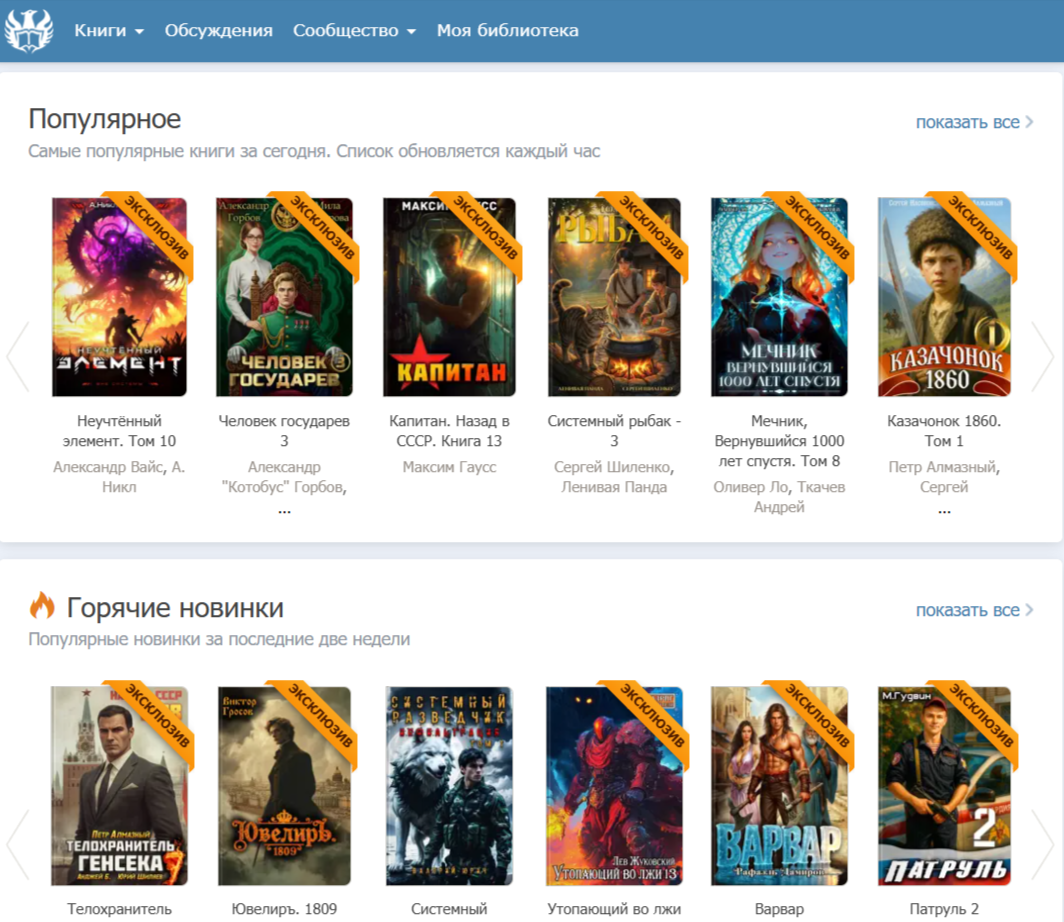Screen dimensions: 1064x922
Task: Click the flame icon beside Горячие новинки
Action: [x=41, y=606]
